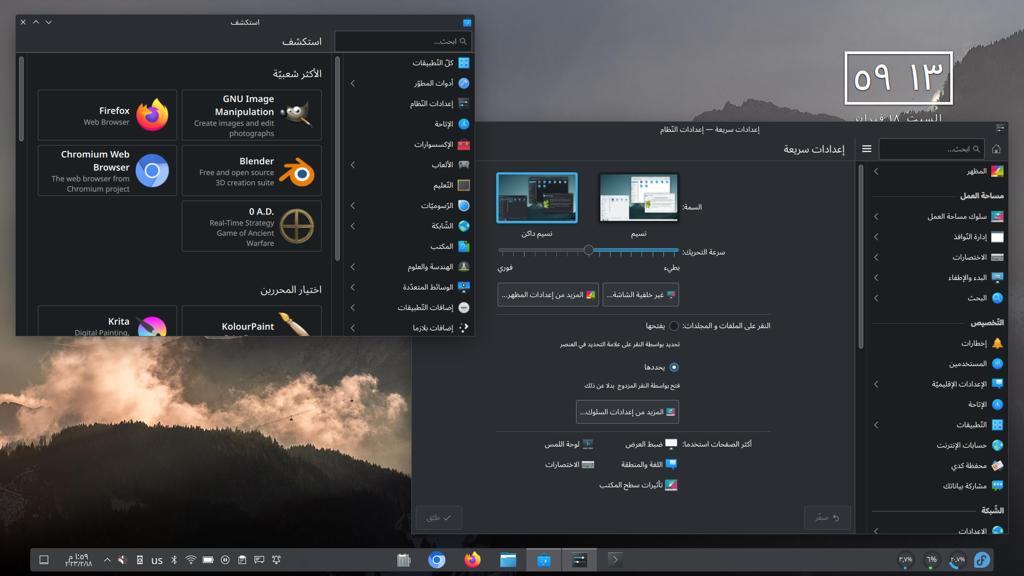This screenshot has height=576, width=1024.
Task: Open the KolourPaint app card
Action: click(251, 321)
